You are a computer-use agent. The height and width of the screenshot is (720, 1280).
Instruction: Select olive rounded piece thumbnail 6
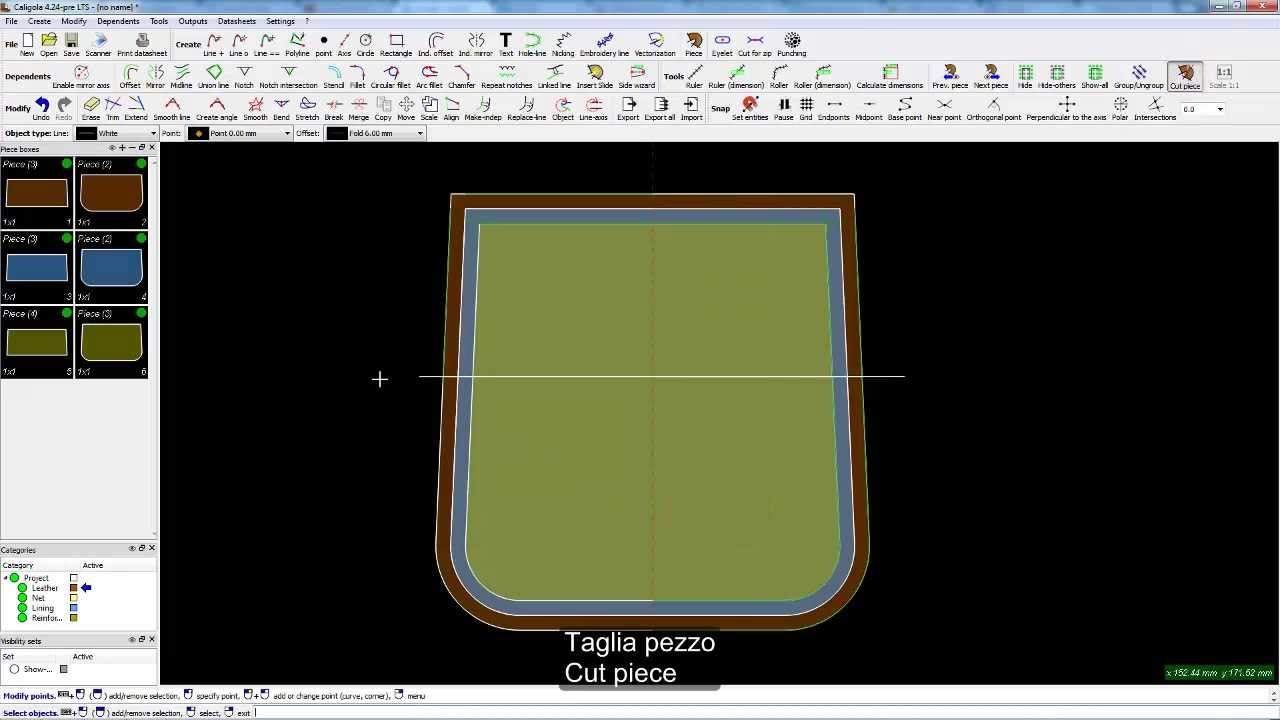(x=111, y=342)
